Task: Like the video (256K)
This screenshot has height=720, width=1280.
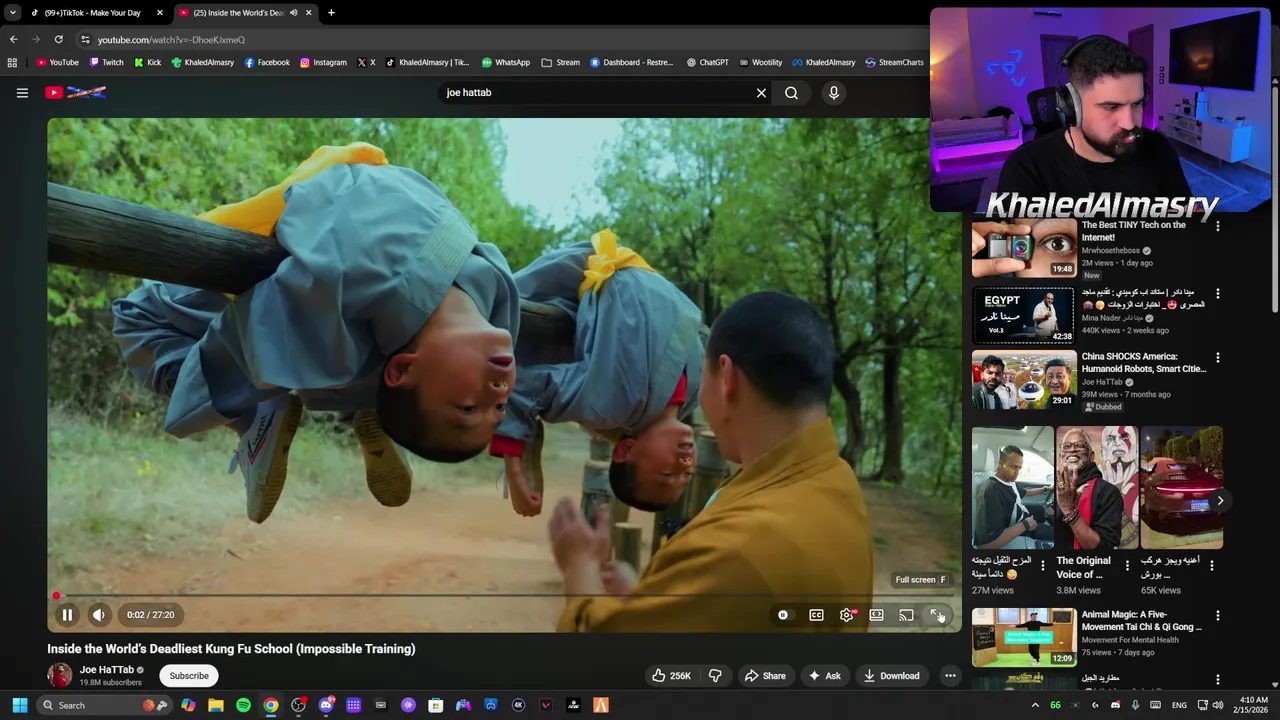Action: [x=671, y=676]
